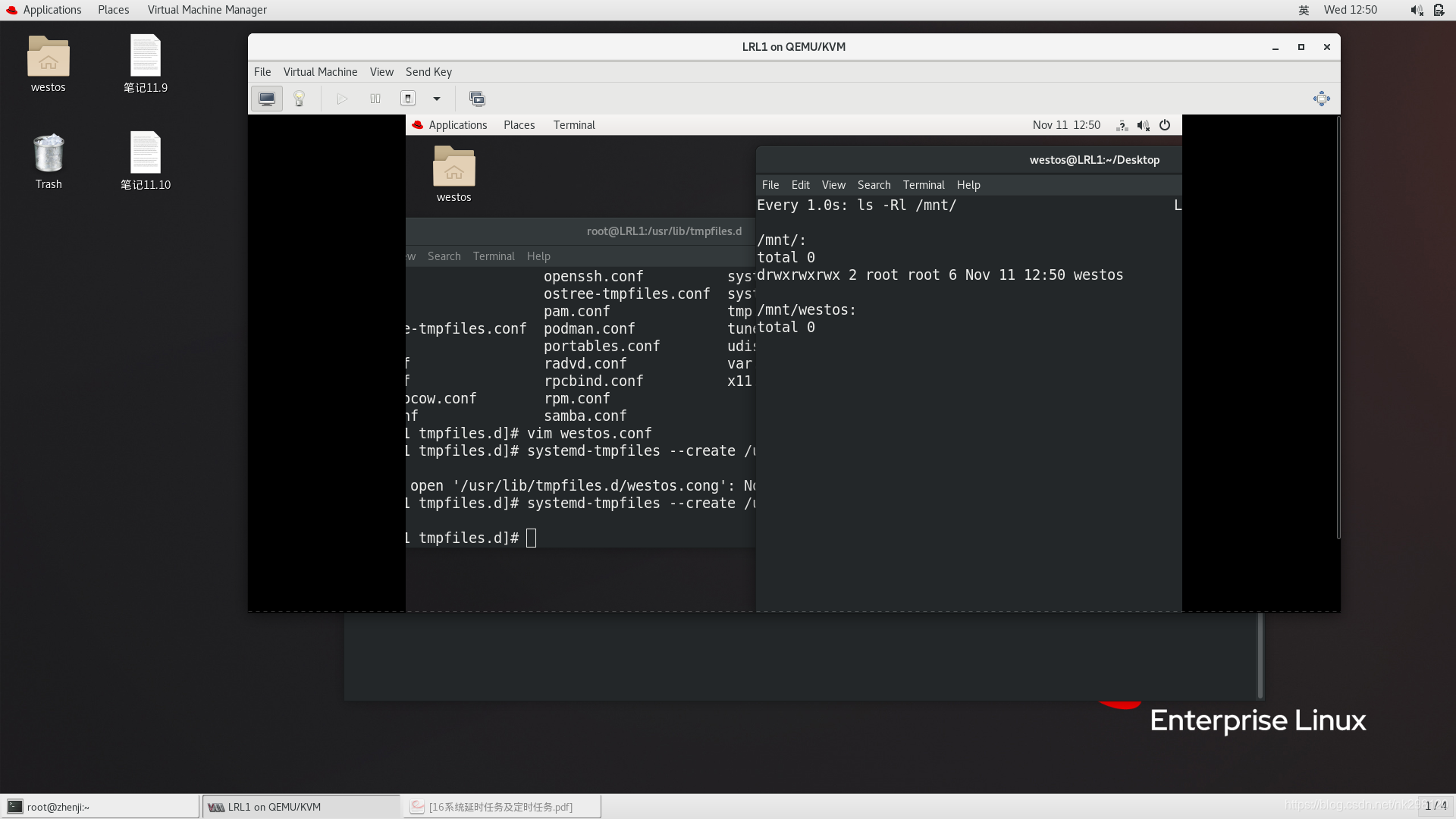Open View menu in virt-manager window
The width and height of the screenshot is (1456, 819).
point(381,72)
